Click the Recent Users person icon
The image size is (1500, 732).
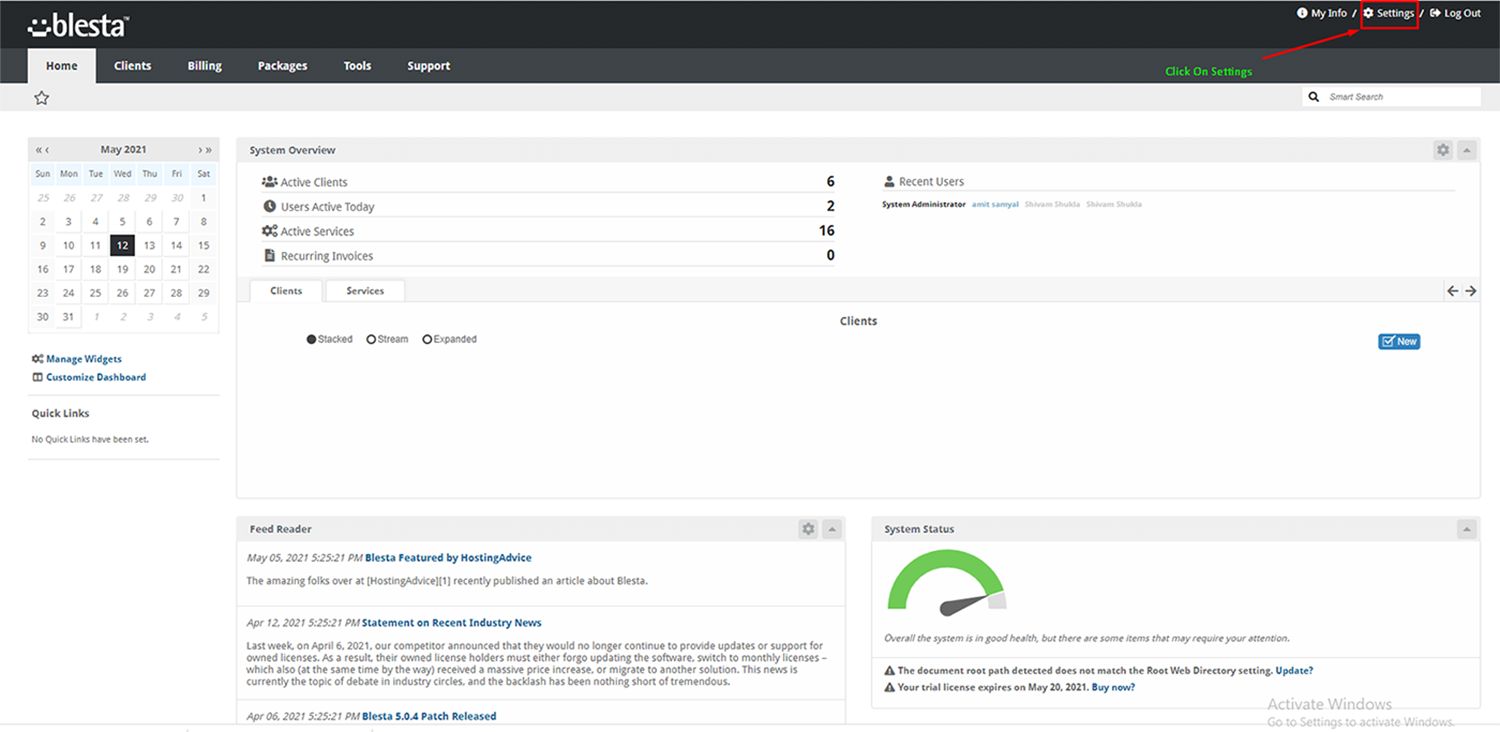click(x=889, y=182)
